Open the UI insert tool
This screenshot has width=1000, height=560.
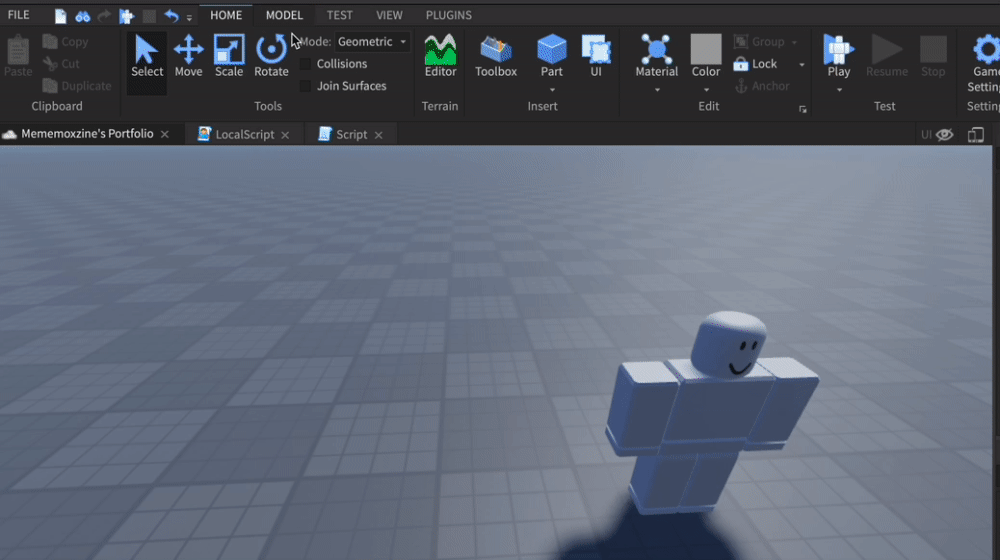(596, 57)
